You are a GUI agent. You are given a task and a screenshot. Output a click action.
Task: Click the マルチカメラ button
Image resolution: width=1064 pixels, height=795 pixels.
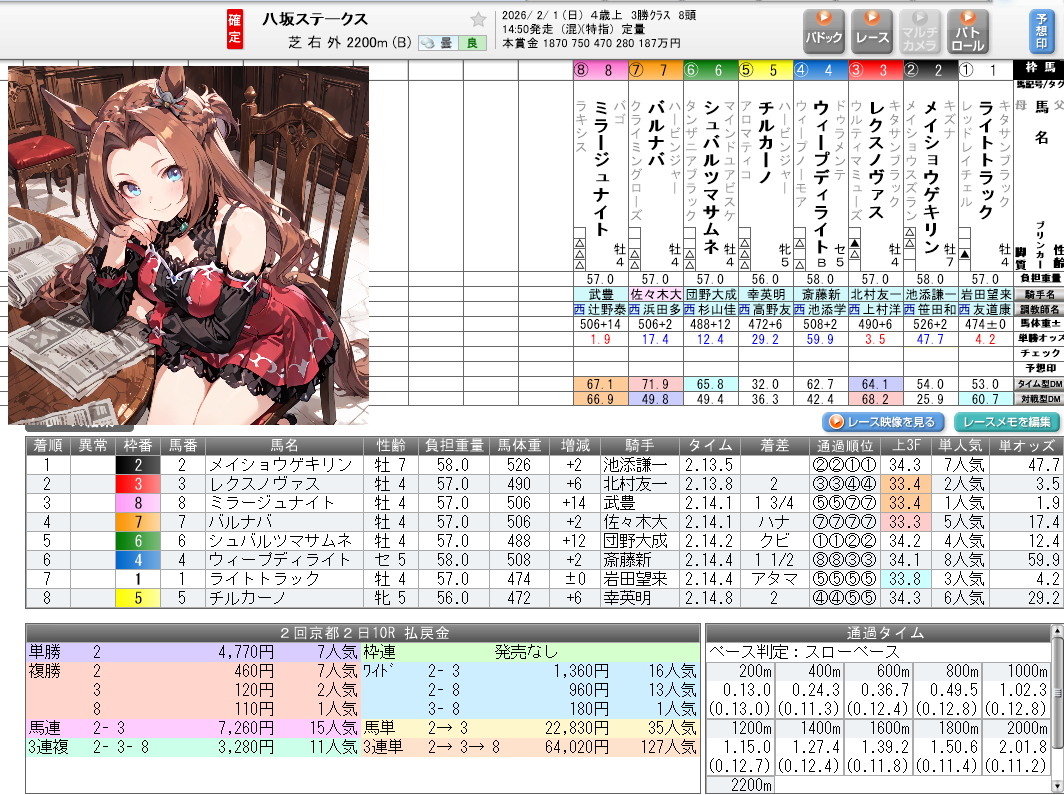coord(919,31)
